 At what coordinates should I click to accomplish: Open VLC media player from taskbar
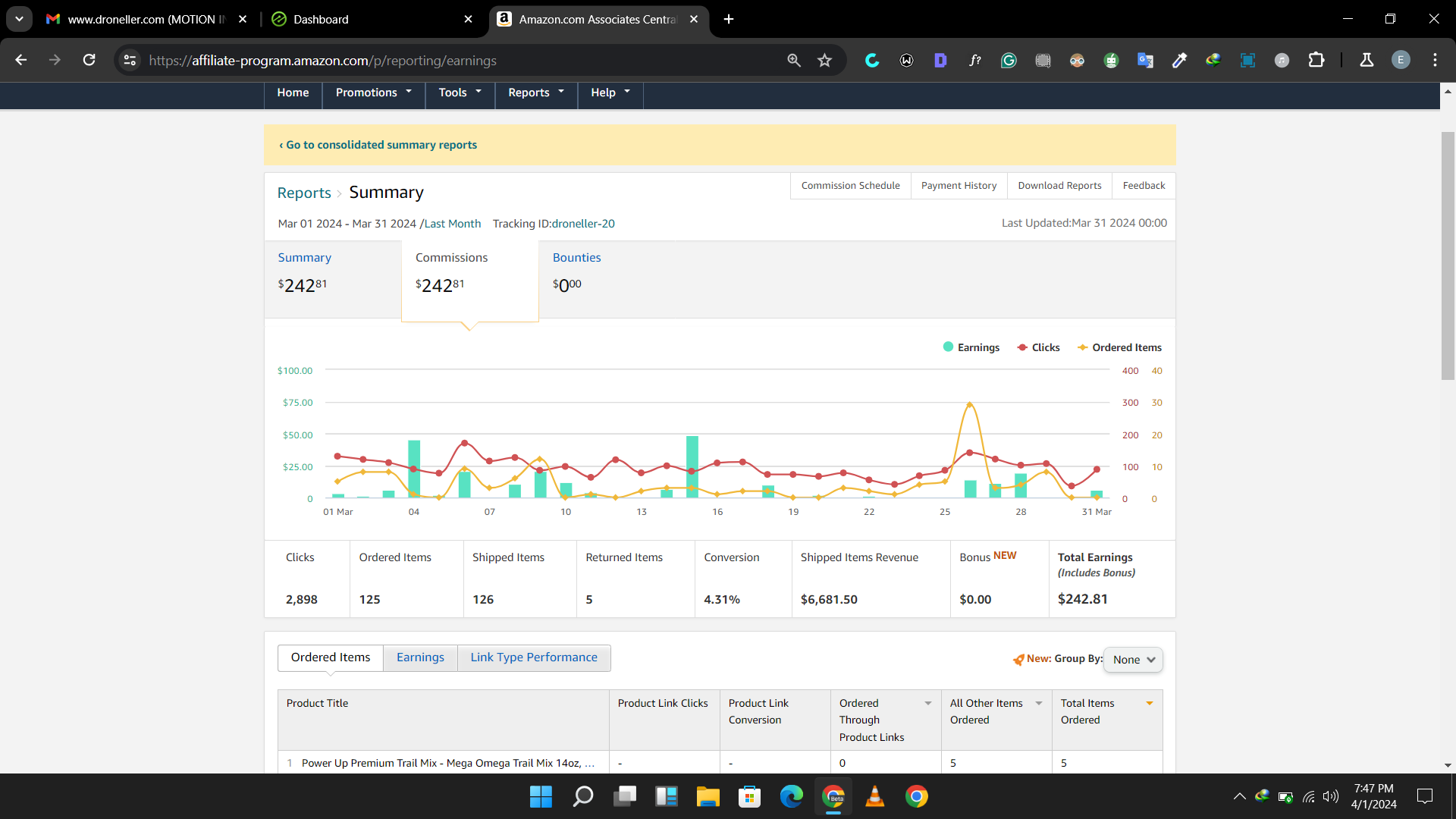[874, 796]
